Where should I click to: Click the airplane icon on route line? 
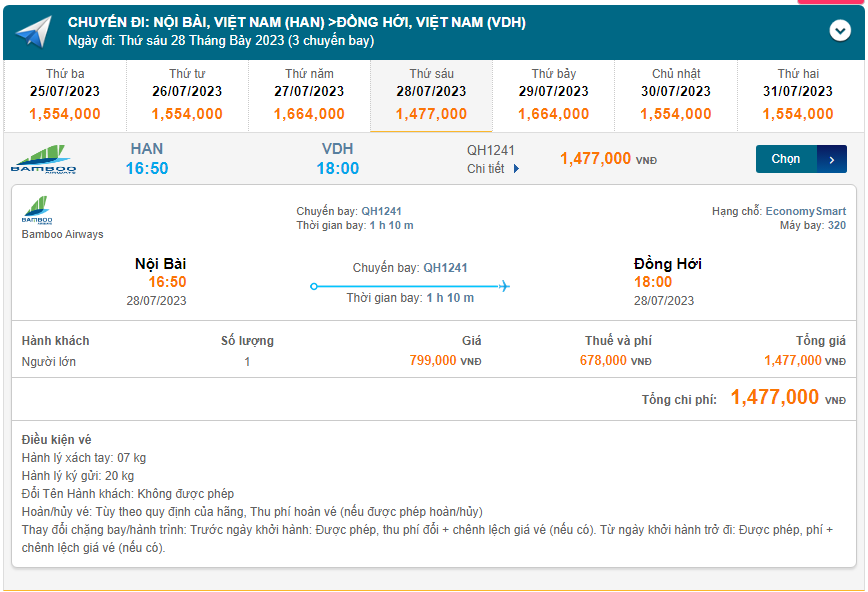[504, 287]
